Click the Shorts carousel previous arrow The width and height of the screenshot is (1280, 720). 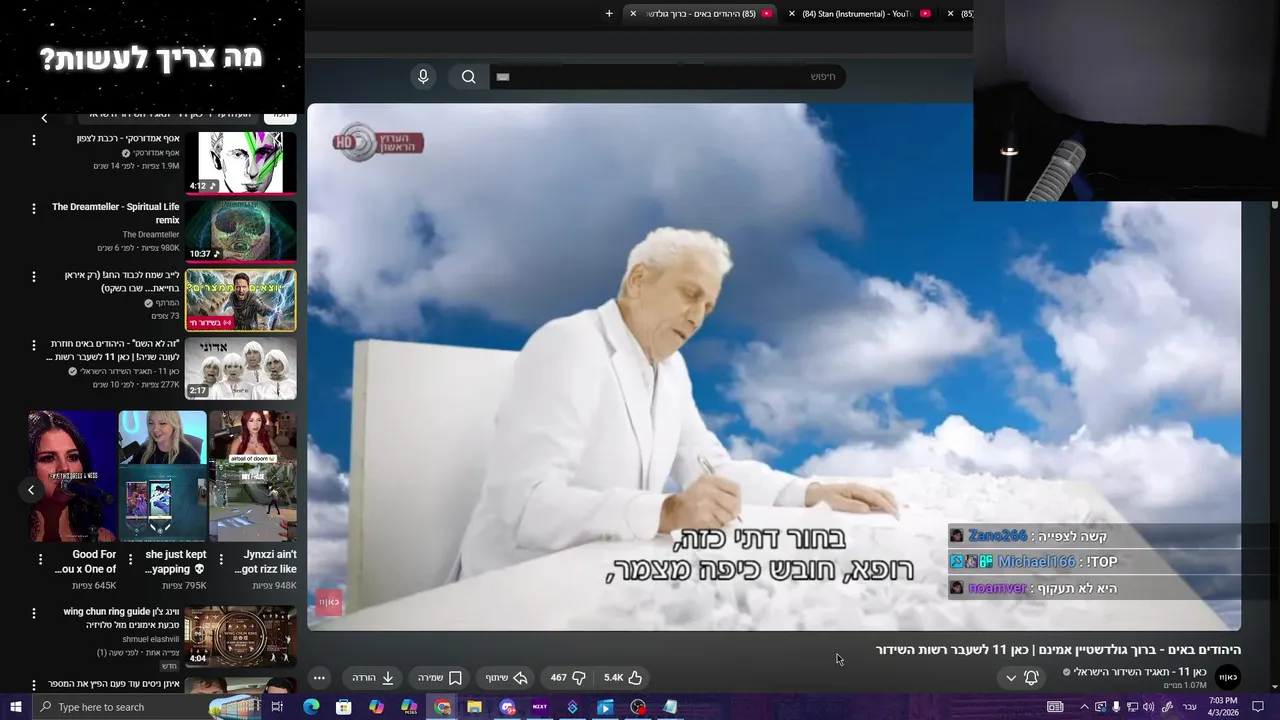(31, 490)
